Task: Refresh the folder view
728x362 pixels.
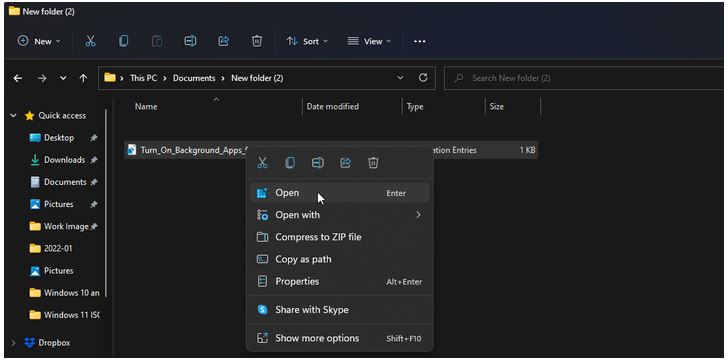Action: point(423,78)
